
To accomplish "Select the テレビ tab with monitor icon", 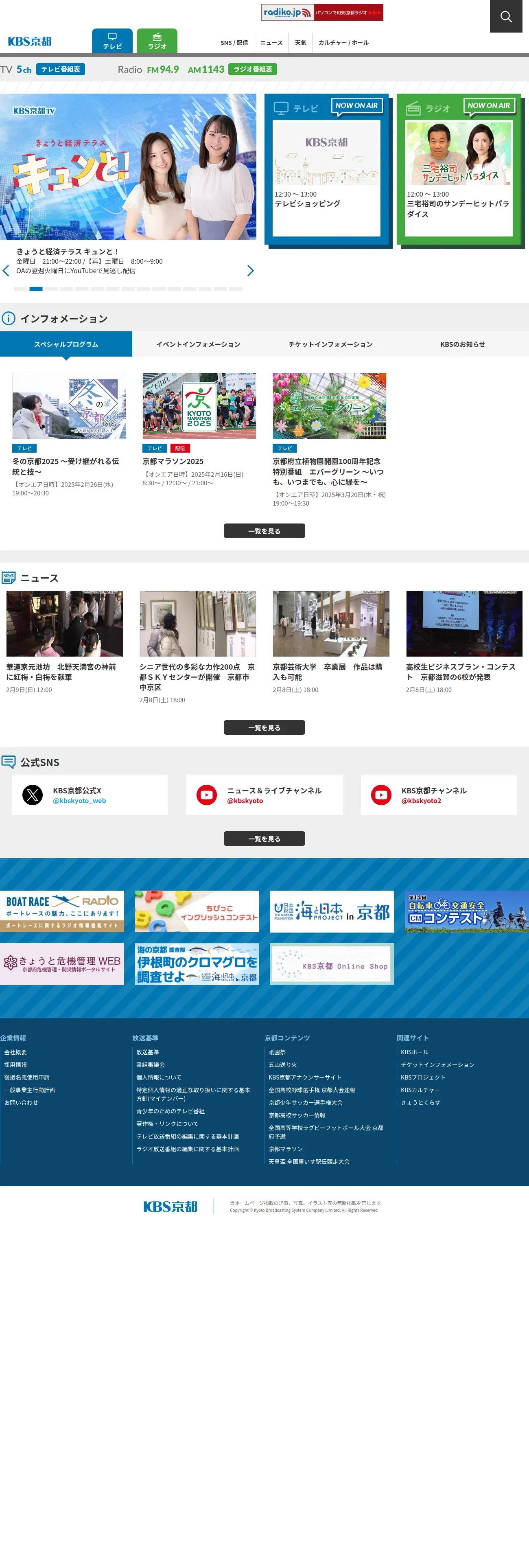I will click(x=112, y=41).
